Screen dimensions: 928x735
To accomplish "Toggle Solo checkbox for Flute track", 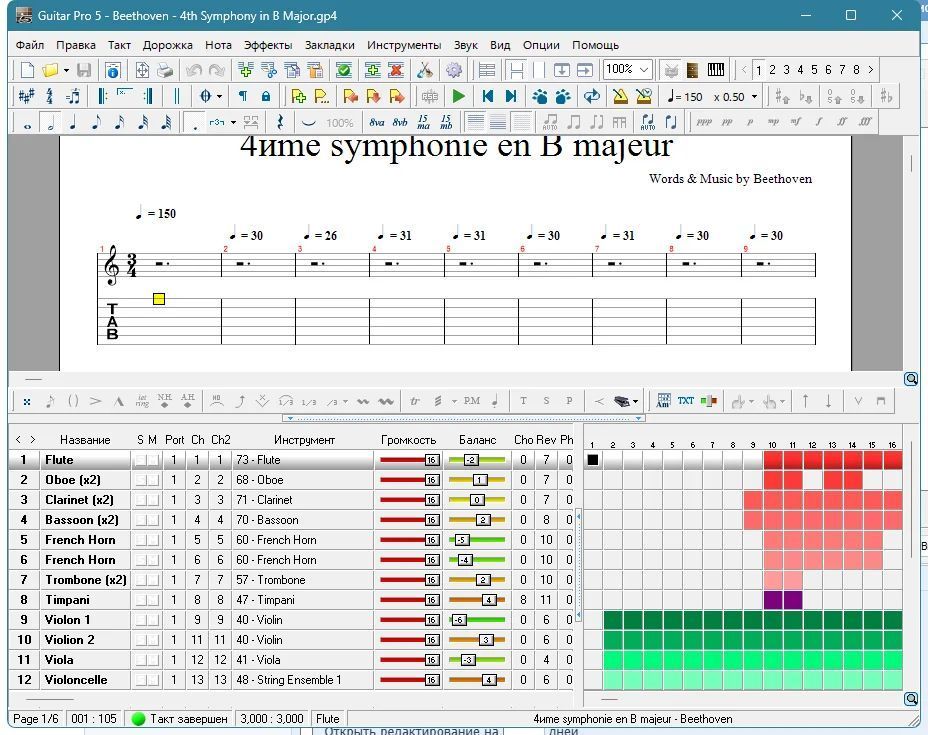I will [x=140, y=460].
